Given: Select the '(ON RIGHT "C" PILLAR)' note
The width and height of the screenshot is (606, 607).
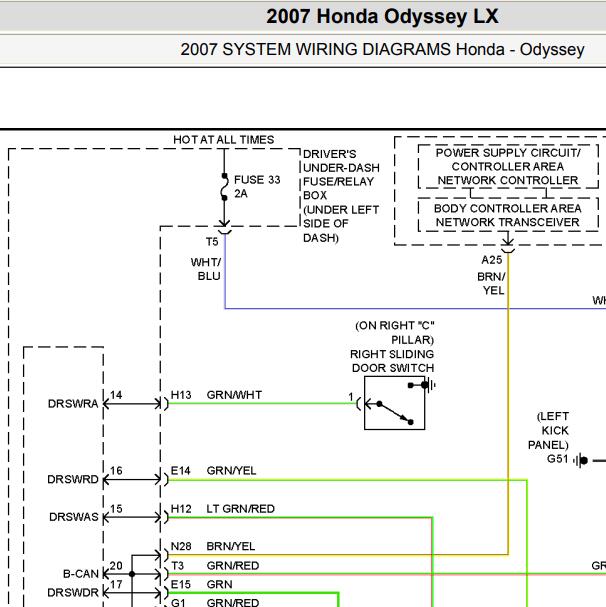Looking at the screenshot, I should (395, 333).
